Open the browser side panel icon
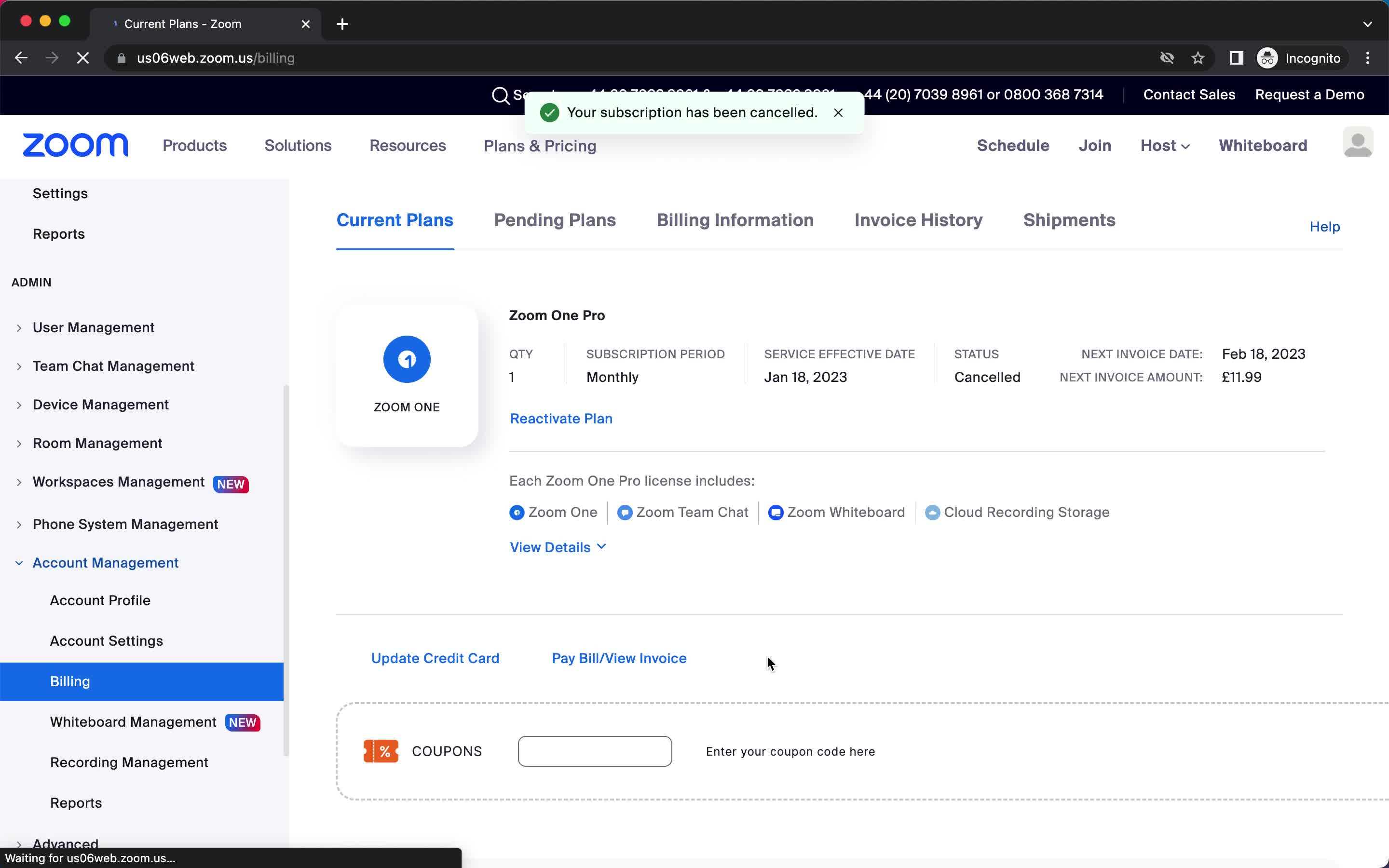Viewport: 1389px width, 868px height. click(1236, 58)
